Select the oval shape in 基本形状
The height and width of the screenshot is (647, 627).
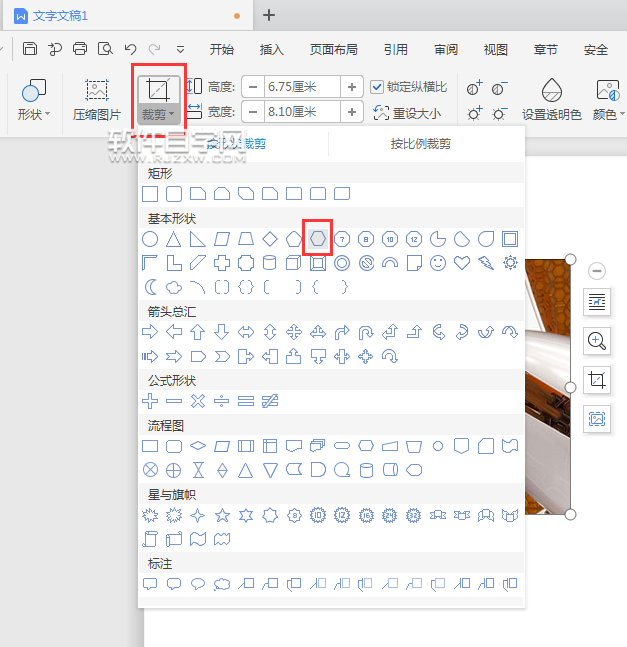click(150, 239)
